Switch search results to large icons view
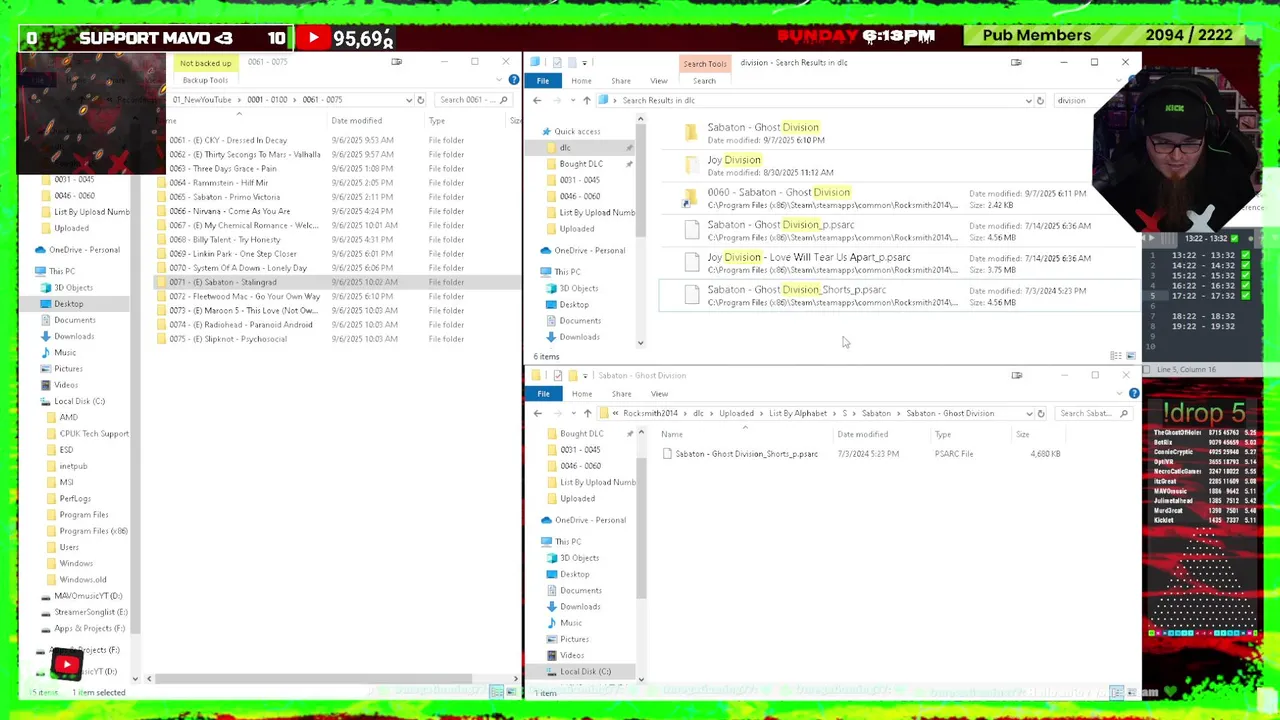 pos(1131,356)
